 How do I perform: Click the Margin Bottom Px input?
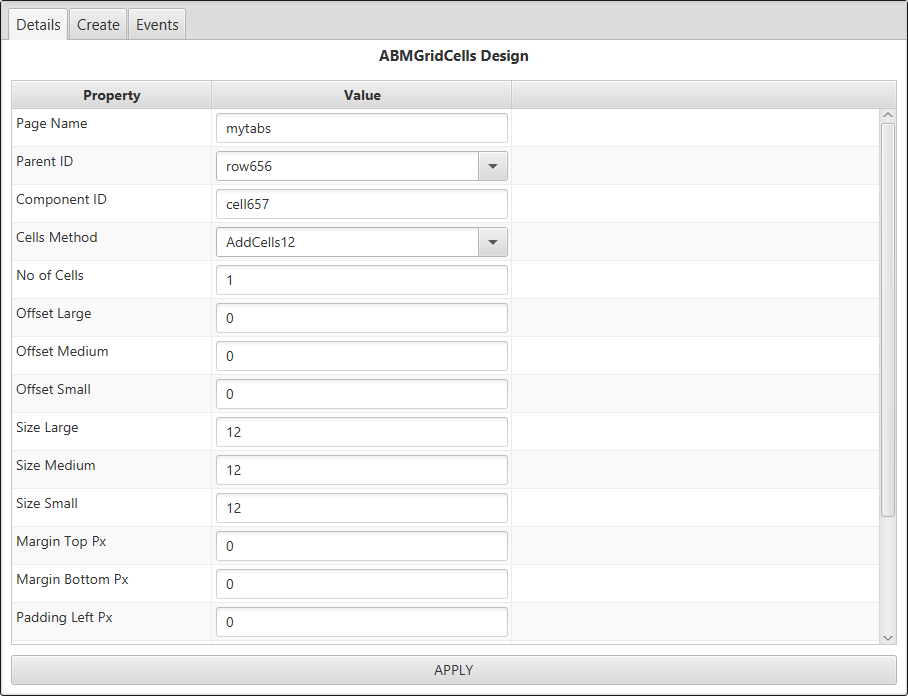click(361, 584)
